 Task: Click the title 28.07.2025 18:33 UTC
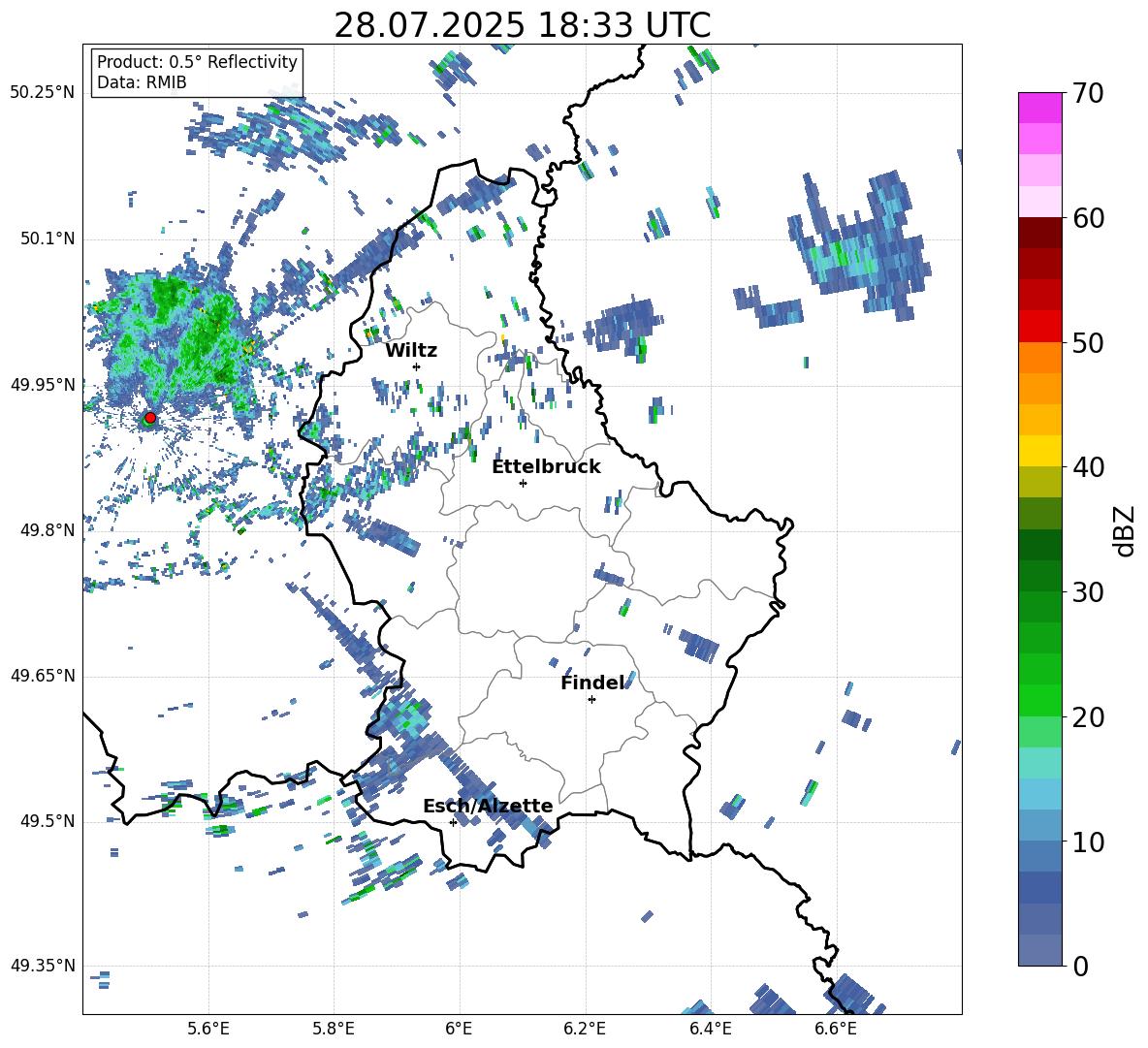pyautogui.click(x=522, y=25)
